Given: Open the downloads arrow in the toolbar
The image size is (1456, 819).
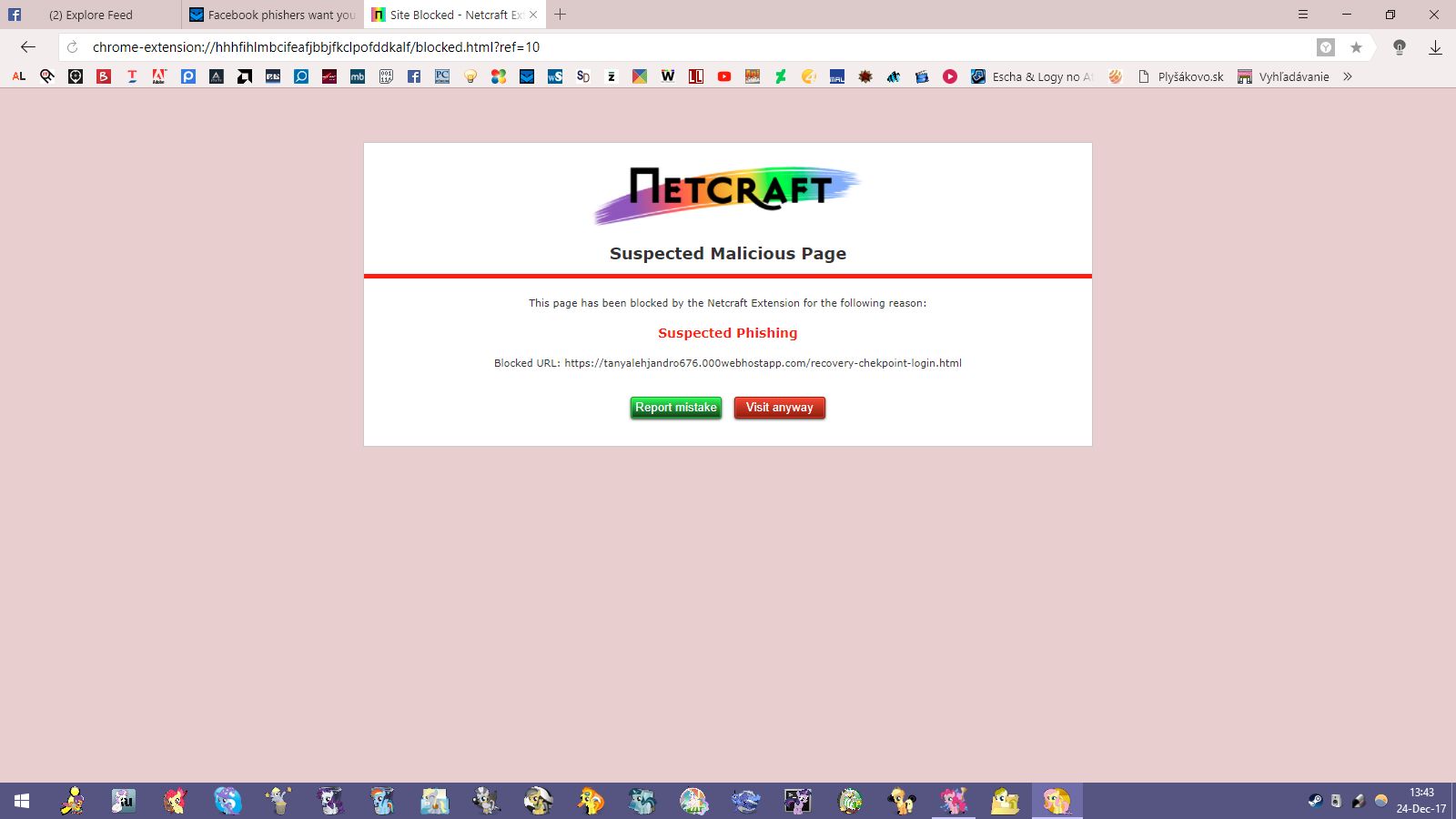Looking at the screenshot, I should 1435,47.
